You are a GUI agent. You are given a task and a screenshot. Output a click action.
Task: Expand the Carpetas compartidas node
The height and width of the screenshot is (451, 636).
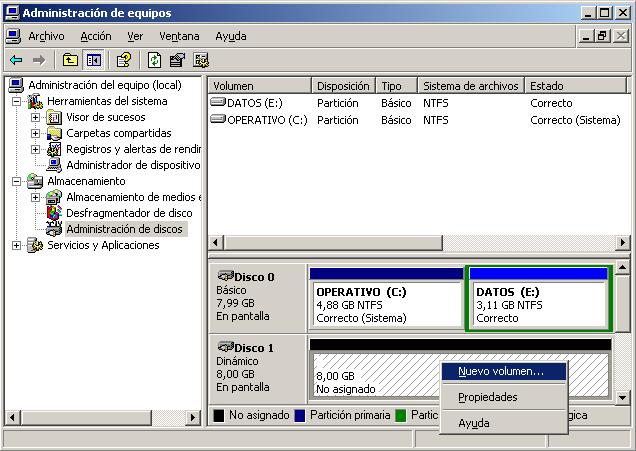35,133
